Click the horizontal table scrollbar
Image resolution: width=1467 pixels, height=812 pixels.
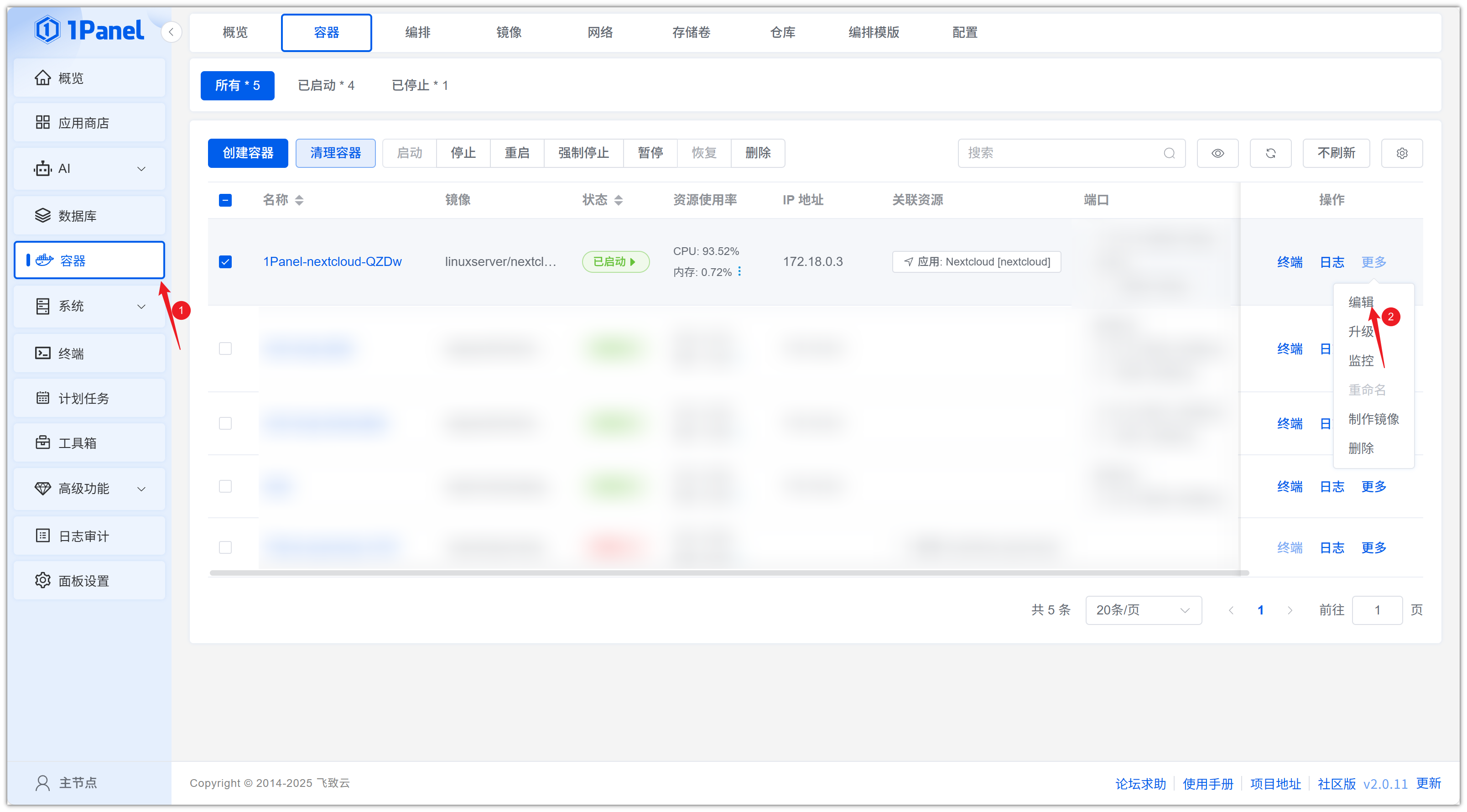pos(729,573)
